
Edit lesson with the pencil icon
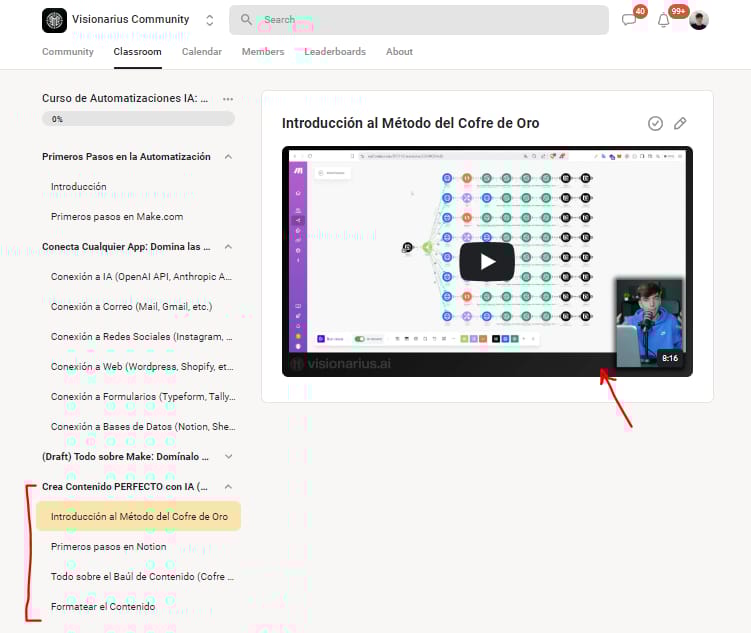(x=680, y=124)
